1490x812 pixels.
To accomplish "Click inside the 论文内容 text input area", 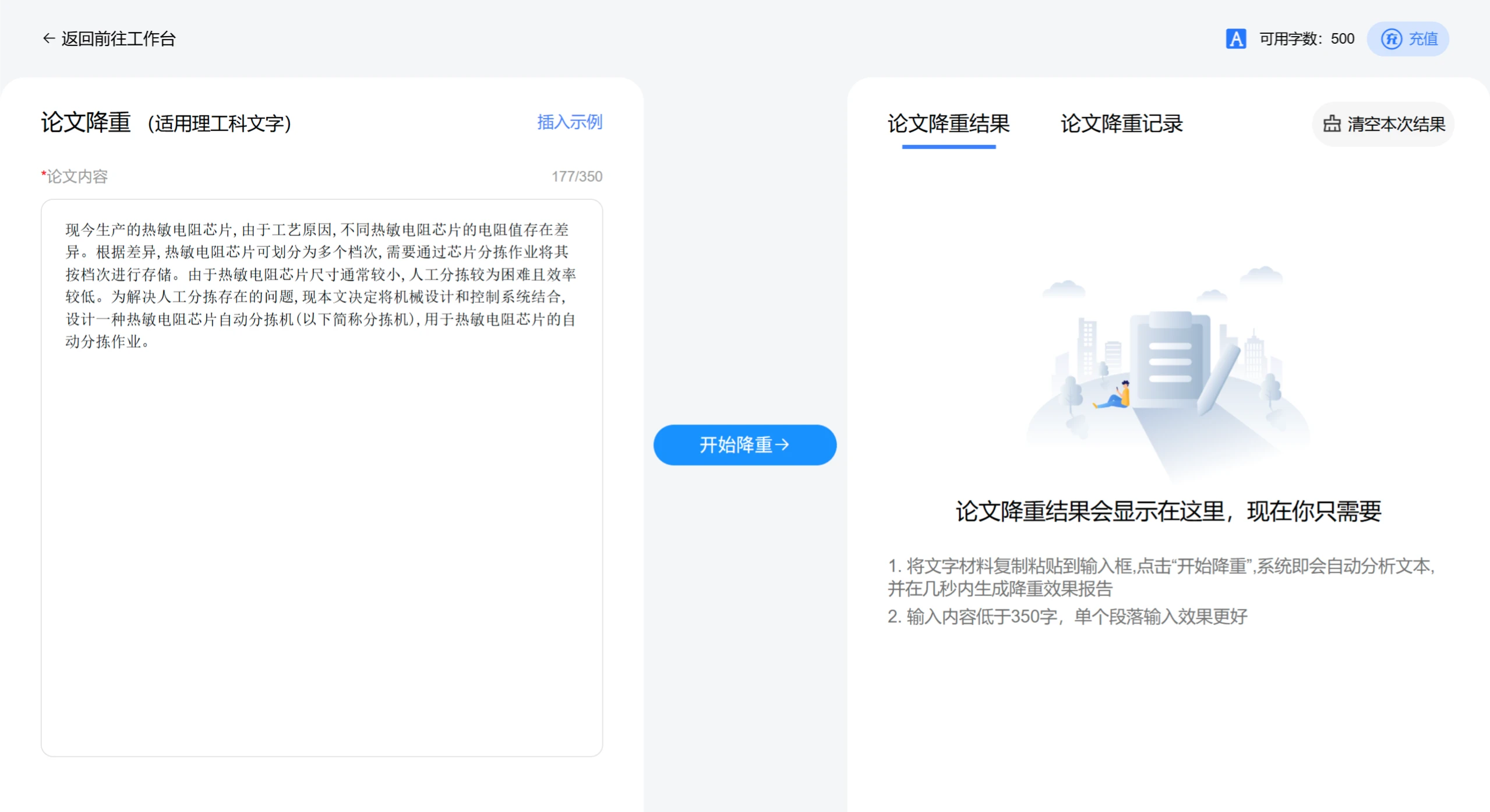I will pos(320,408).
